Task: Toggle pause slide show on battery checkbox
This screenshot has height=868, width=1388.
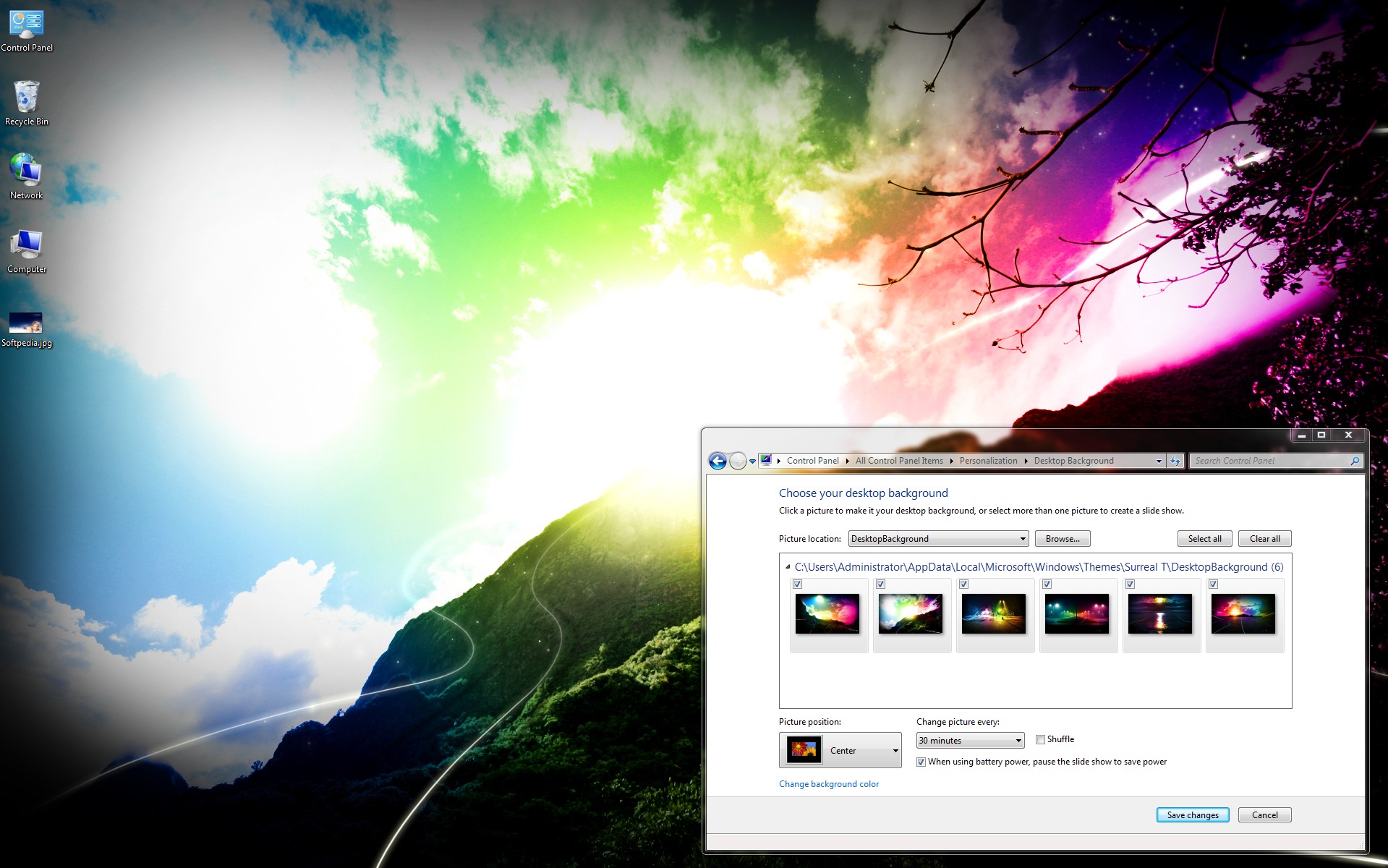Action: click(921, 762)
